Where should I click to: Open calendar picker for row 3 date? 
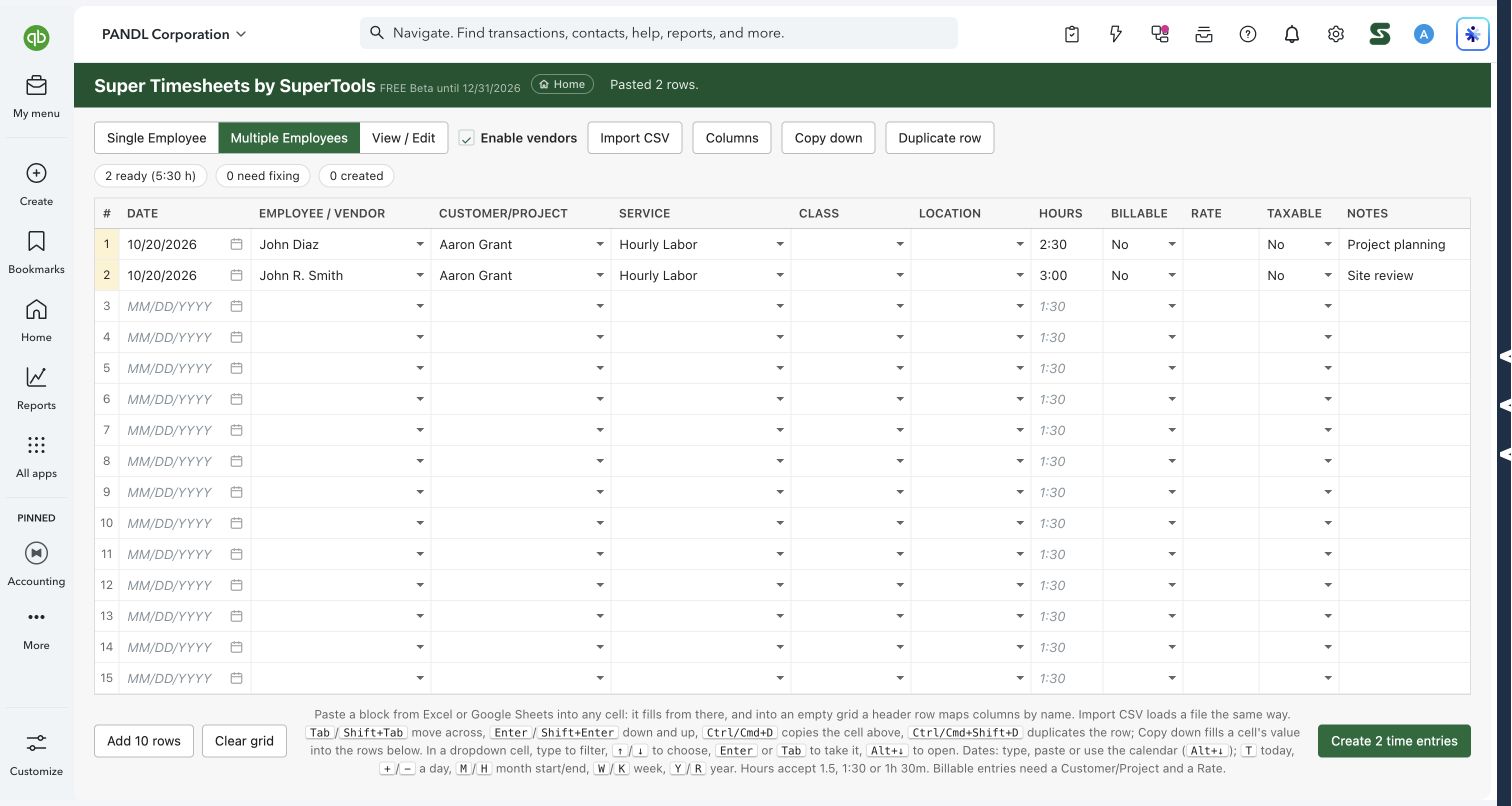(237, 306)
